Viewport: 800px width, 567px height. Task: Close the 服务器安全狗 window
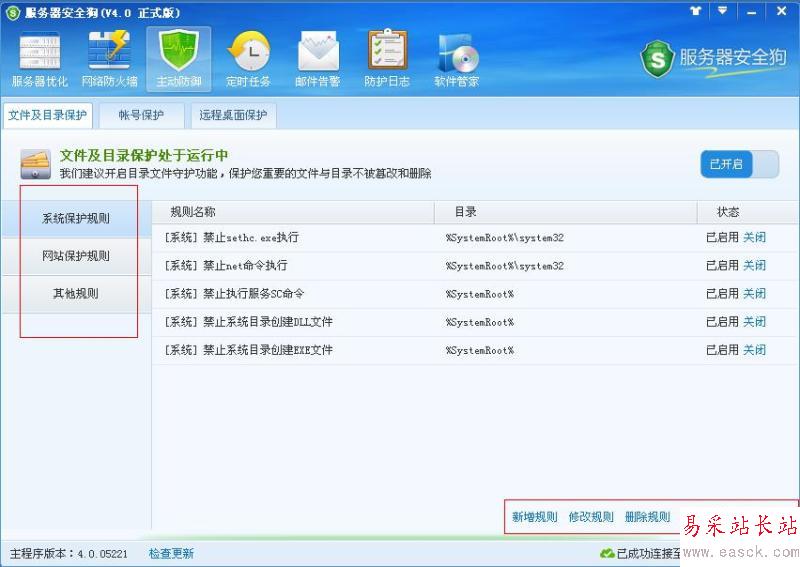click(x=781, y=11)
